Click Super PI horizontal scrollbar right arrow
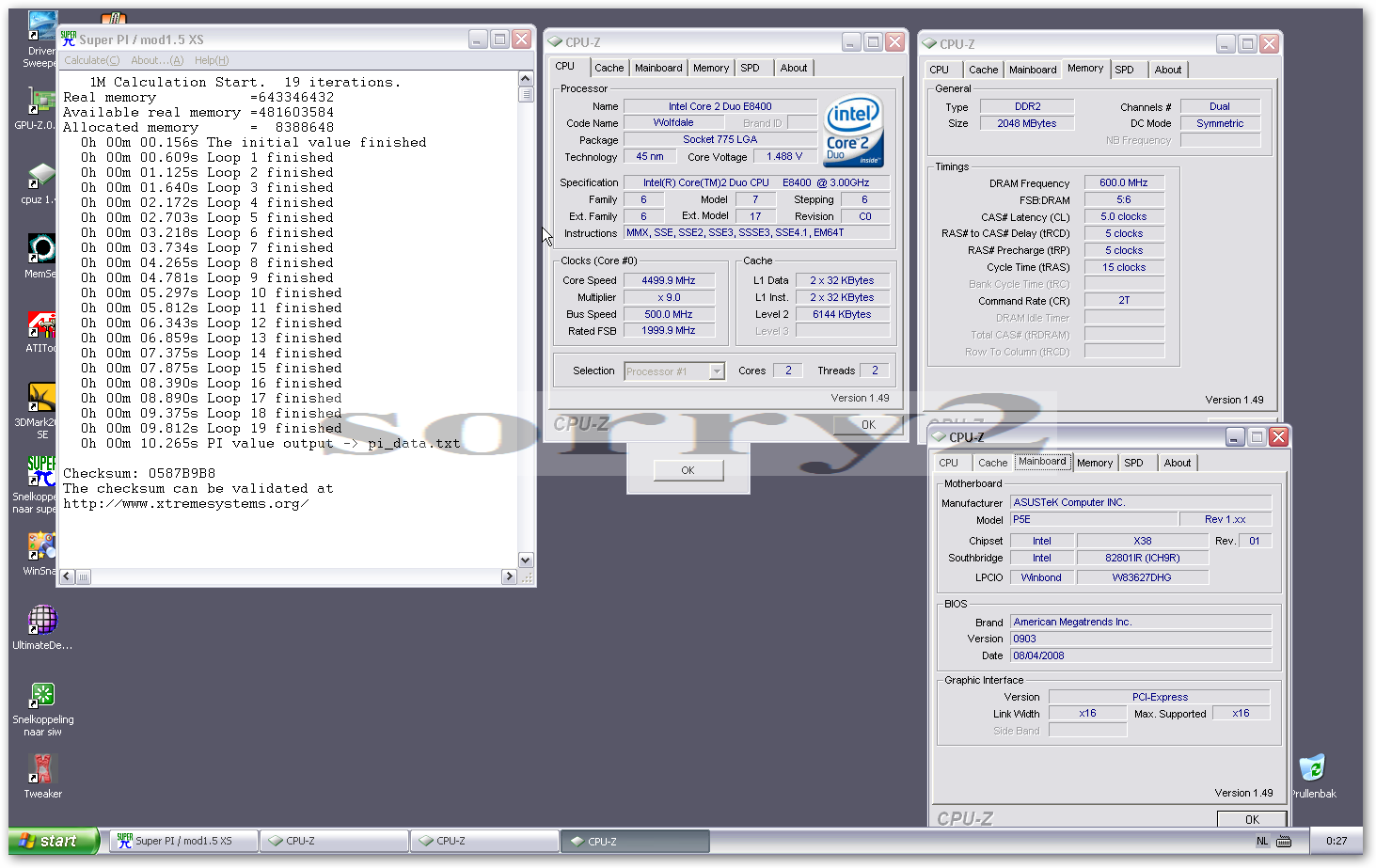 click(x=509, y=576)
